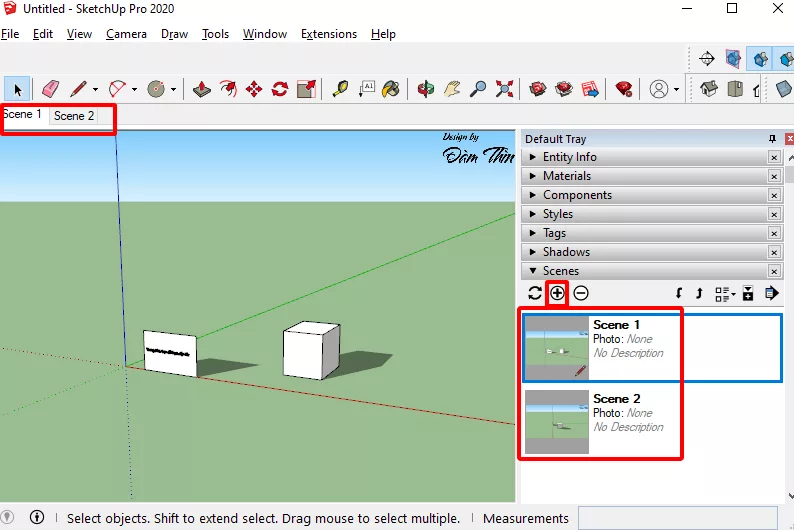Activate the Paint Bucket tool

pyautogui.click(x=391, y=90)
